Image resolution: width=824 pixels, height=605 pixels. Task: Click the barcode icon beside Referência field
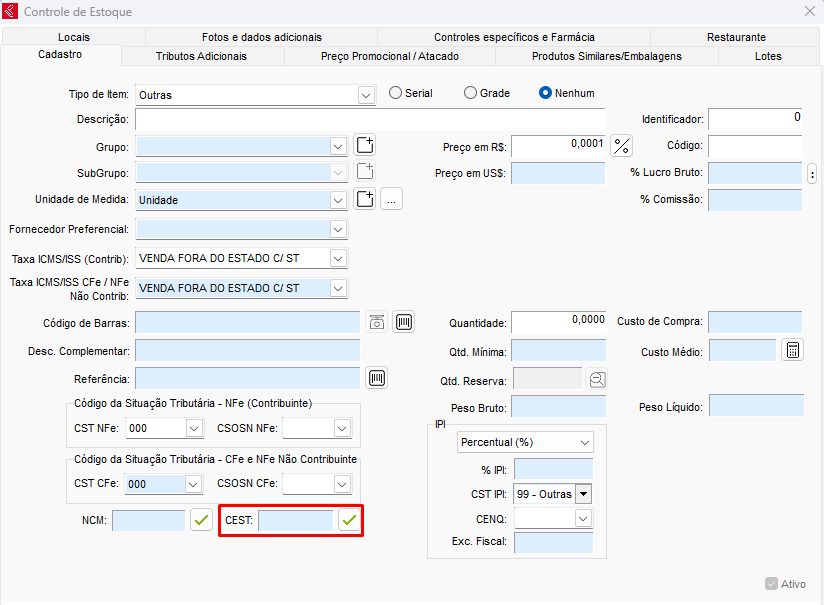[377, 378]
